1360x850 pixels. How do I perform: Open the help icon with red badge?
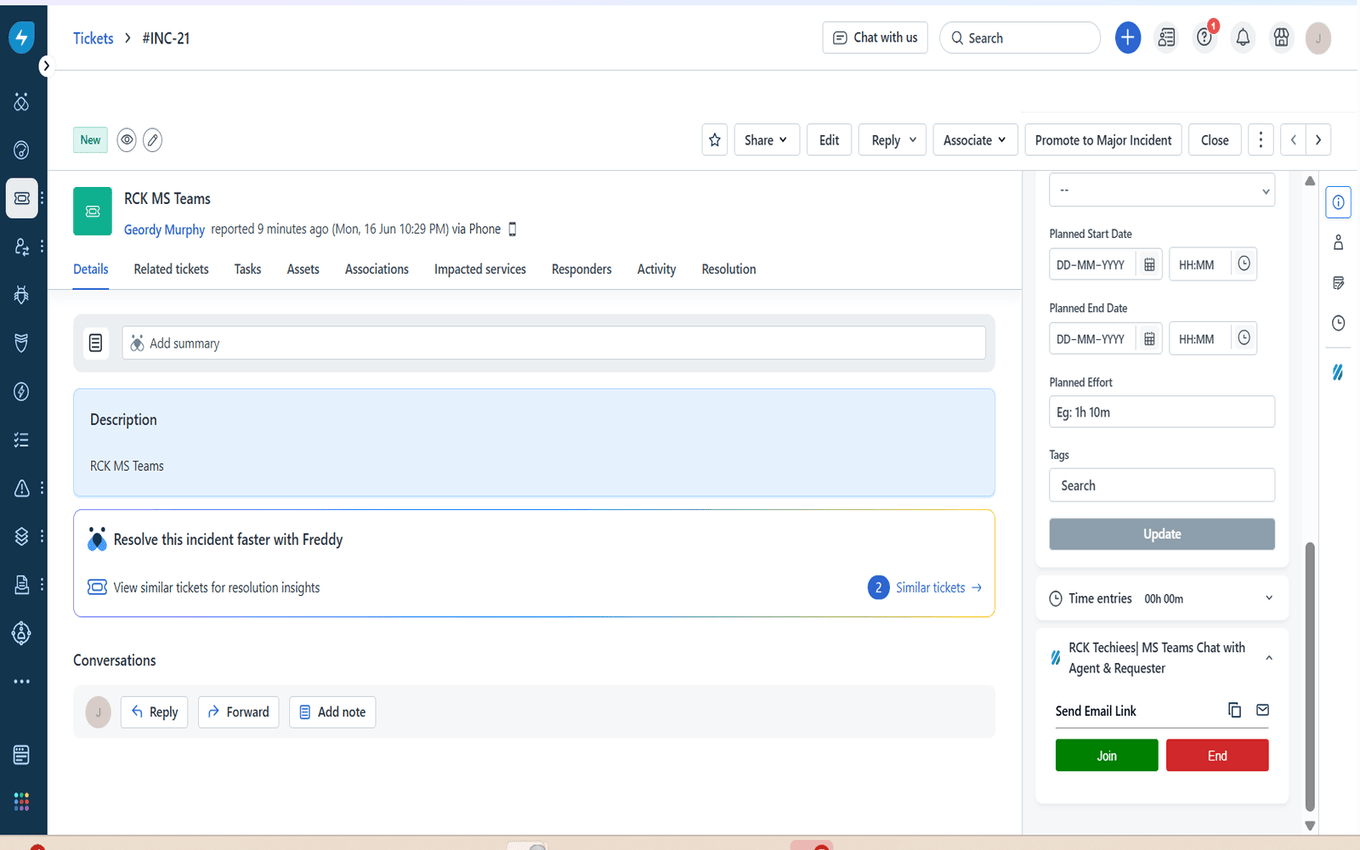click(x=1205, y=37)
